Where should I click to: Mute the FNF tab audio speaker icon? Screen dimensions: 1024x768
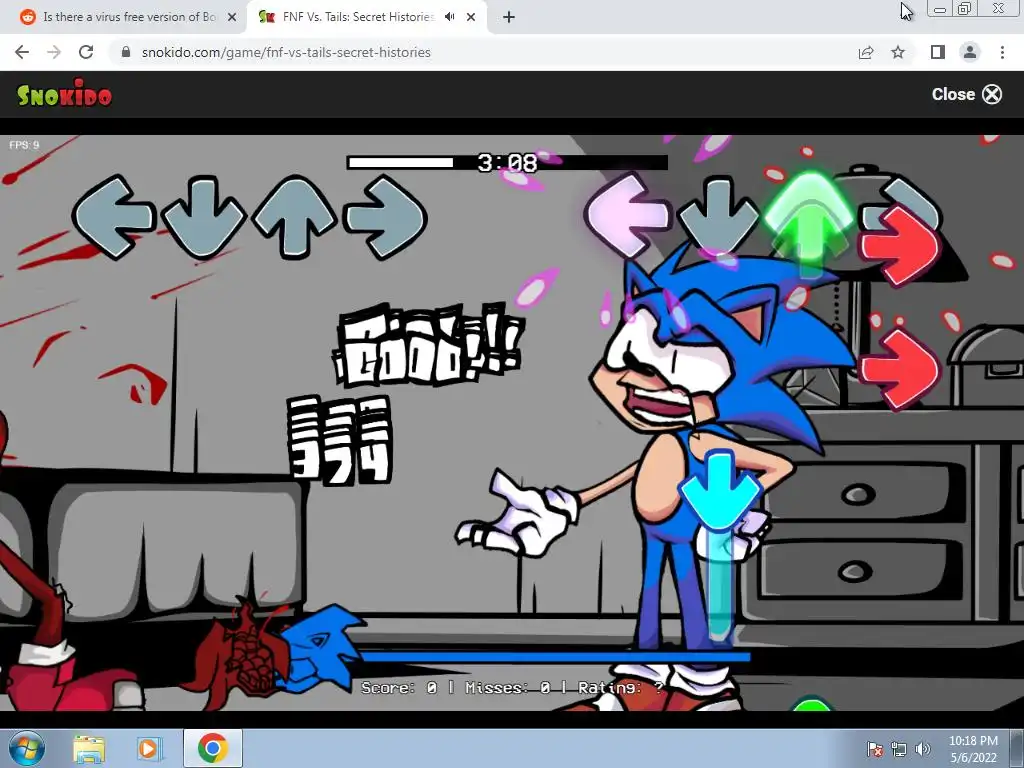point(449,17)
